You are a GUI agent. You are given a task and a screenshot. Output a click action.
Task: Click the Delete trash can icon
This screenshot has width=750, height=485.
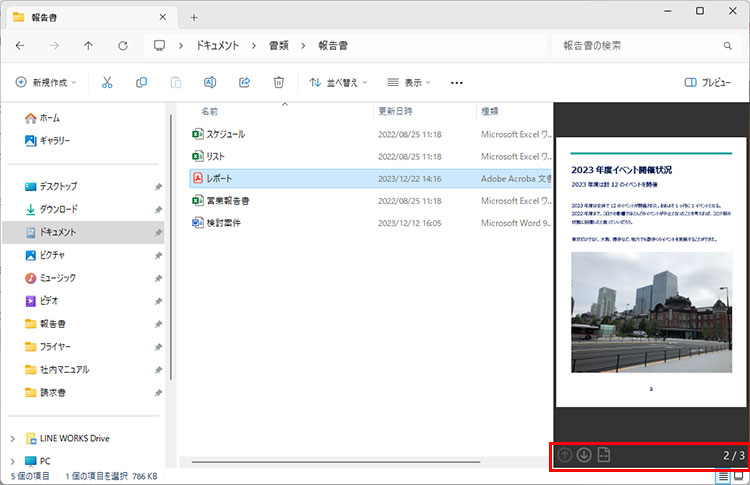point(279,83)
